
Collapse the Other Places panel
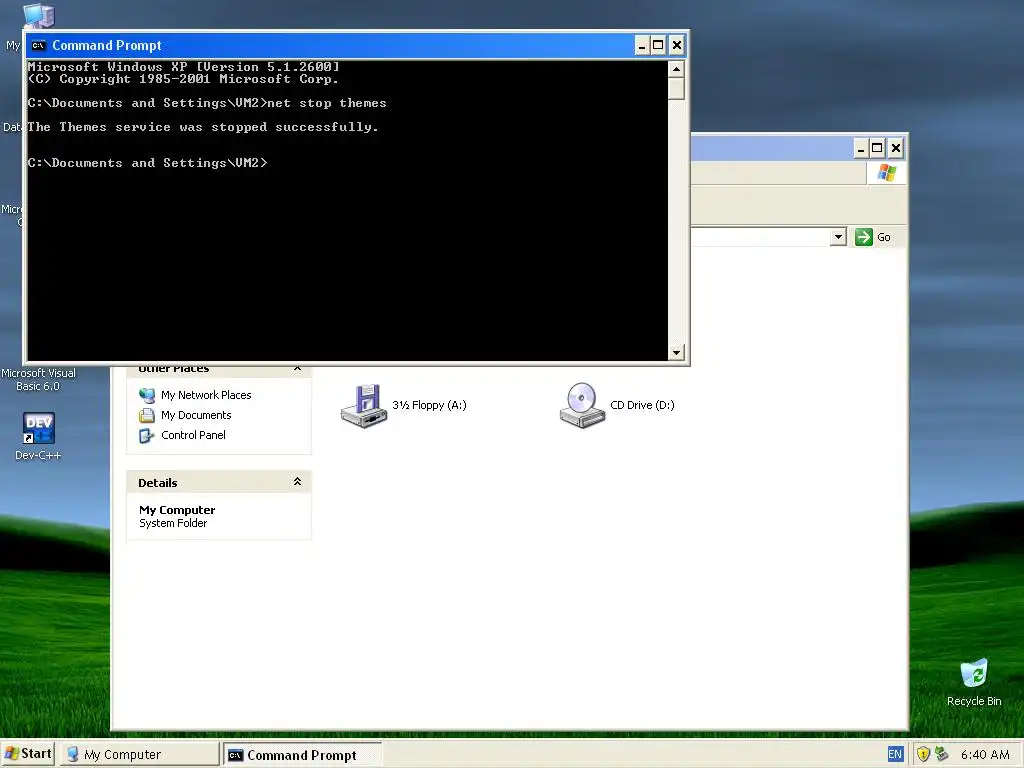tap(297, 370)
